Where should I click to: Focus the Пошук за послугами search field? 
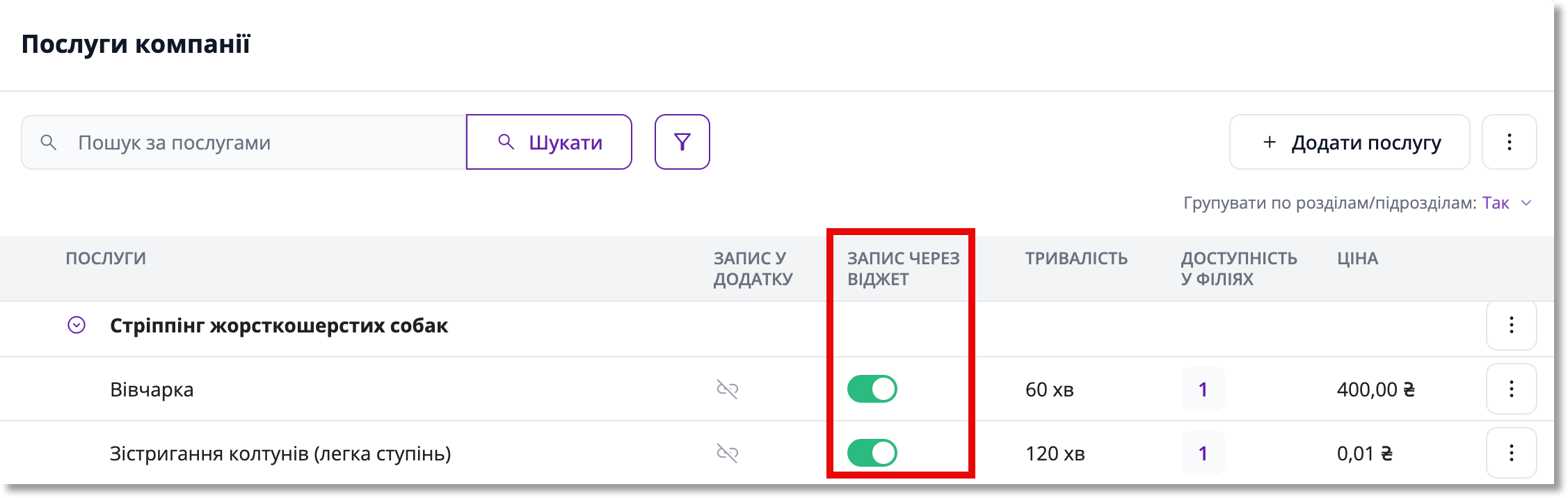pyautogui.click(x=243, y=142)
